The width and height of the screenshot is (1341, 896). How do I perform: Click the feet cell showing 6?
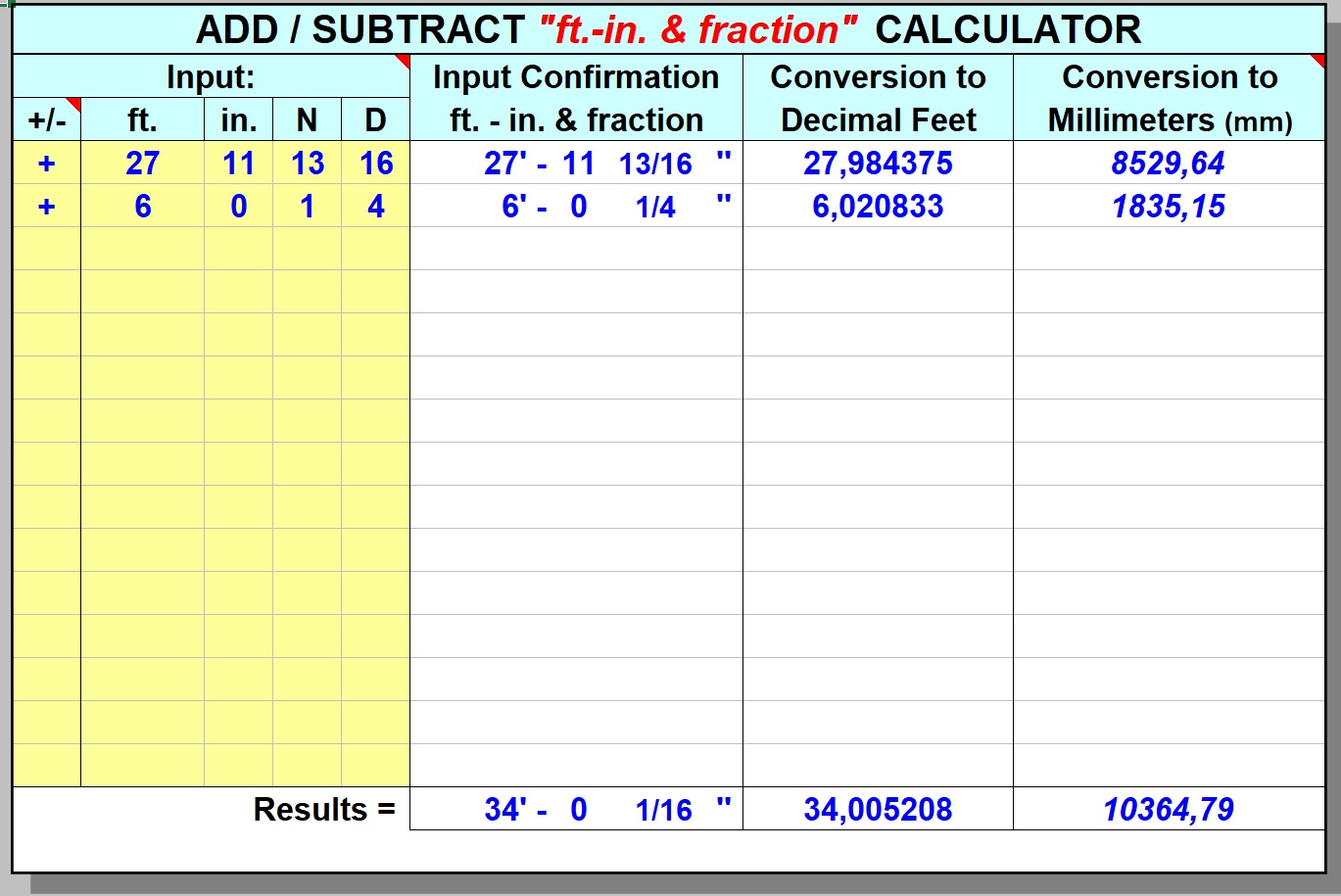click(142, 207)
